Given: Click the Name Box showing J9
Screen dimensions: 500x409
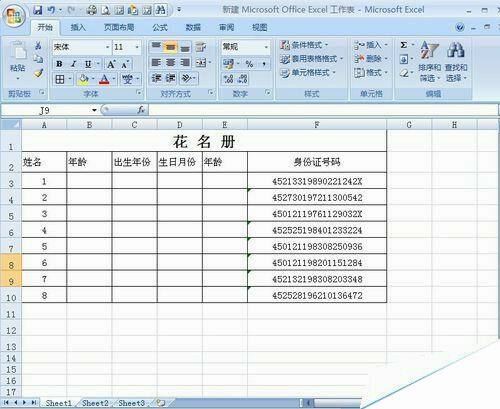Looking at the screenshot, I should pyautogui.click(x=44, y=110).
